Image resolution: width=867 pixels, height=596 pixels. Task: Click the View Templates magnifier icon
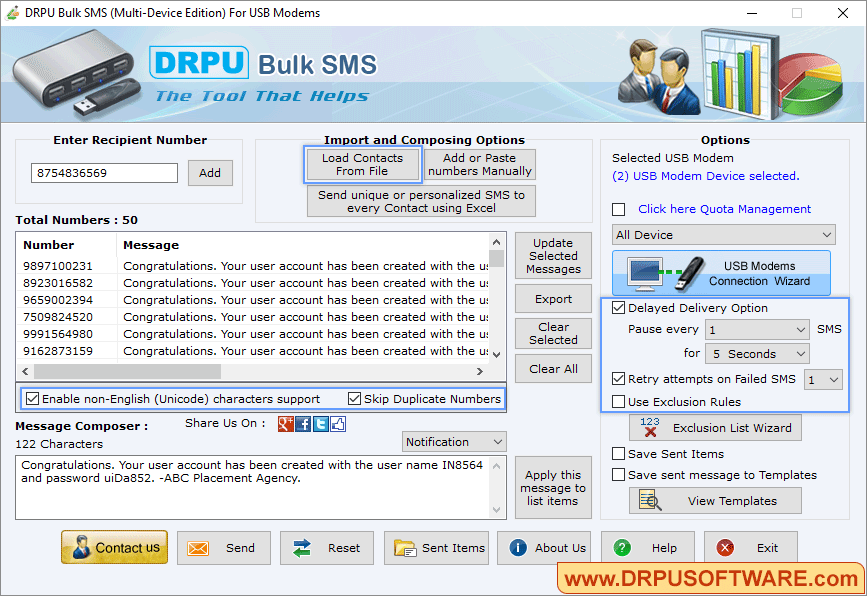(650, 500)
